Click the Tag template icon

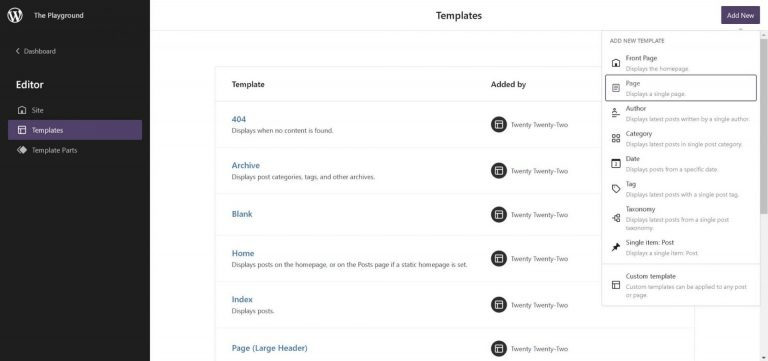coord(616,189)
